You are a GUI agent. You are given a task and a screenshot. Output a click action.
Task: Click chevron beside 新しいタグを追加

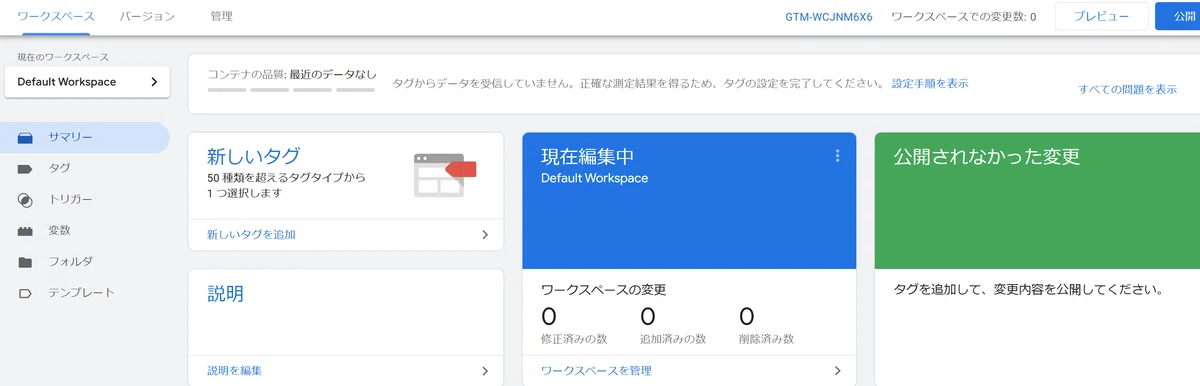pyautogui.click(x=485, y=235)
